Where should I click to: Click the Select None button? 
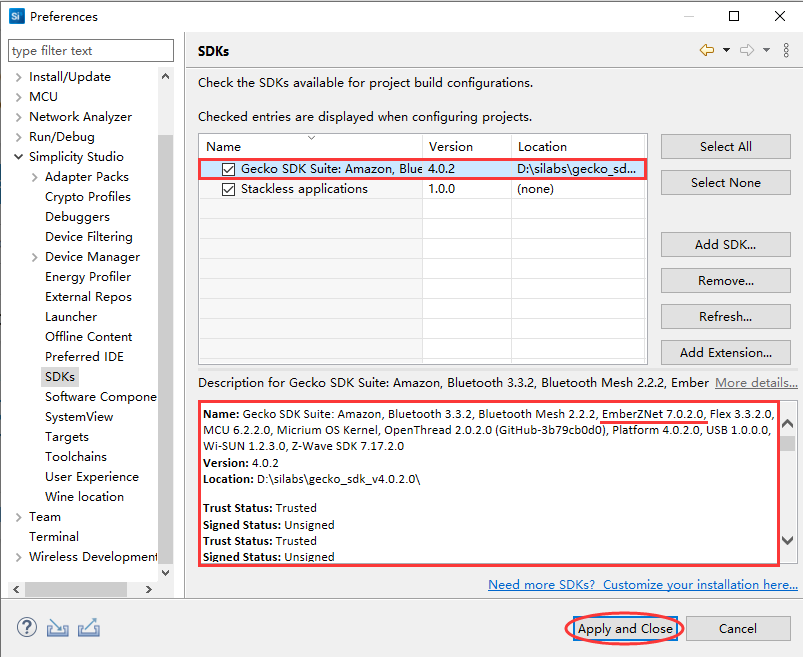(725, 182)
